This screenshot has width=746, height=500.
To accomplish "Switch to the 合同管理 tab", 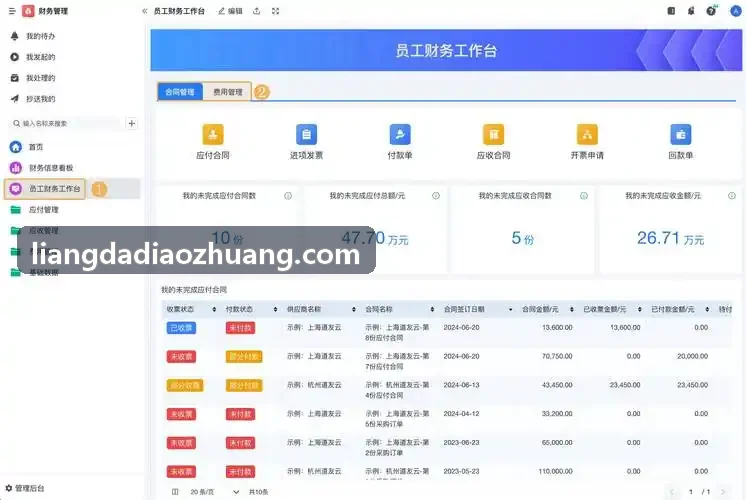I will click(x=180, y=92).
